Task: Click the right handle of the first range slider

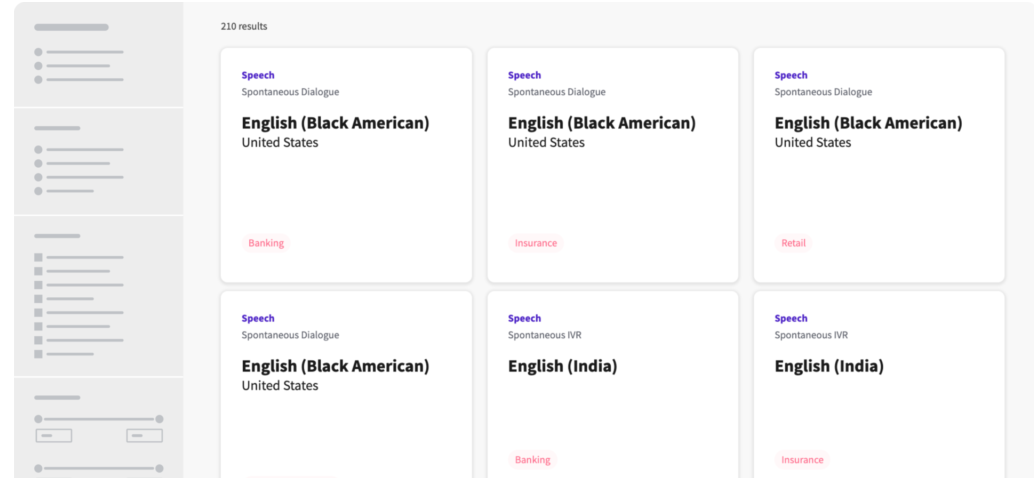Action: (159, 419)
